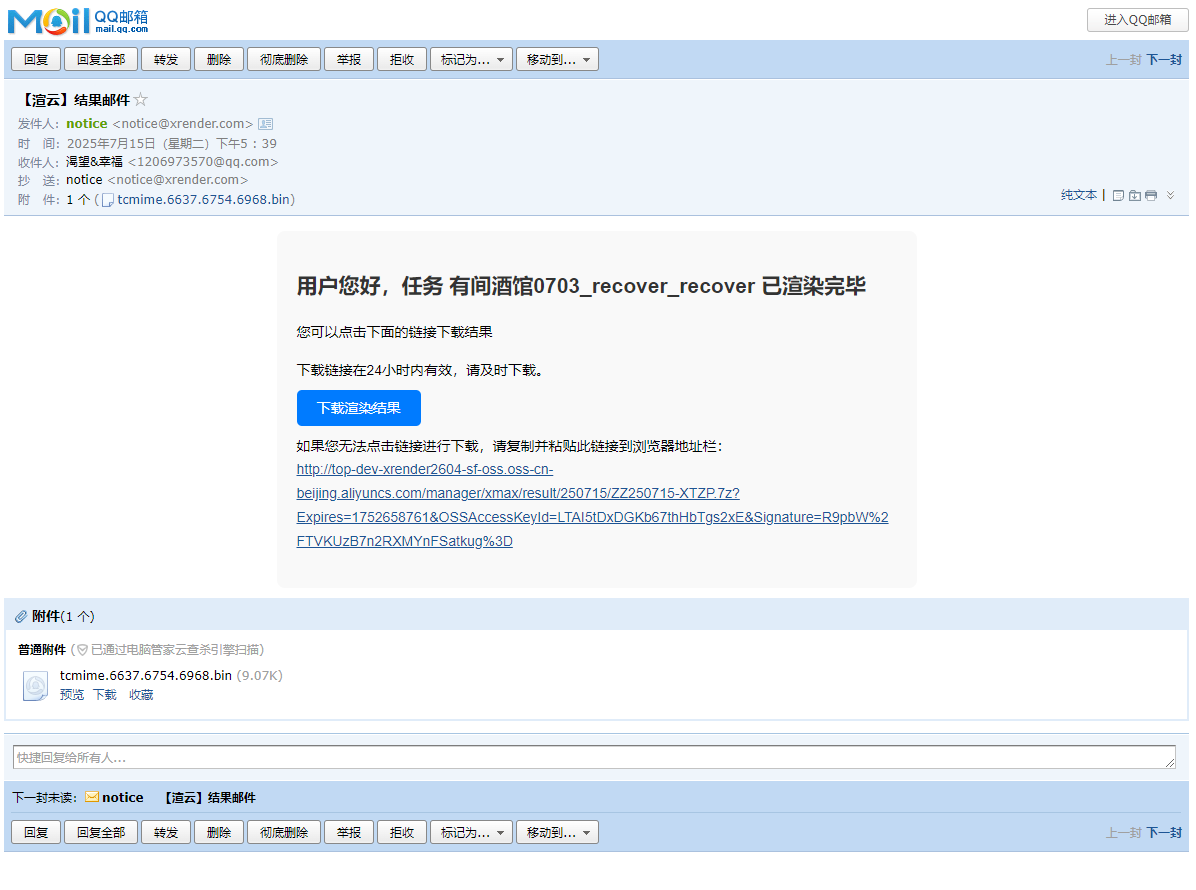Open sender's contact card icon
This screenshot has height=890, width=1196.
click(x=265, y=124)
